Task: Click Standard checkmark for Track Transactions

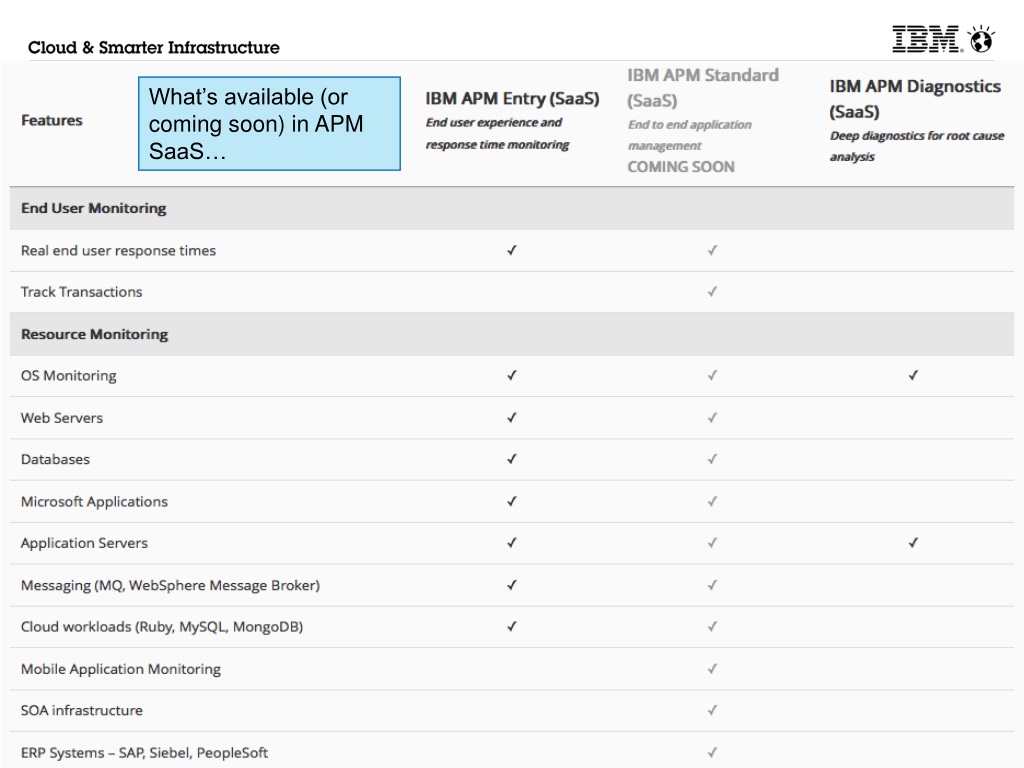Action: click(712, 291)
